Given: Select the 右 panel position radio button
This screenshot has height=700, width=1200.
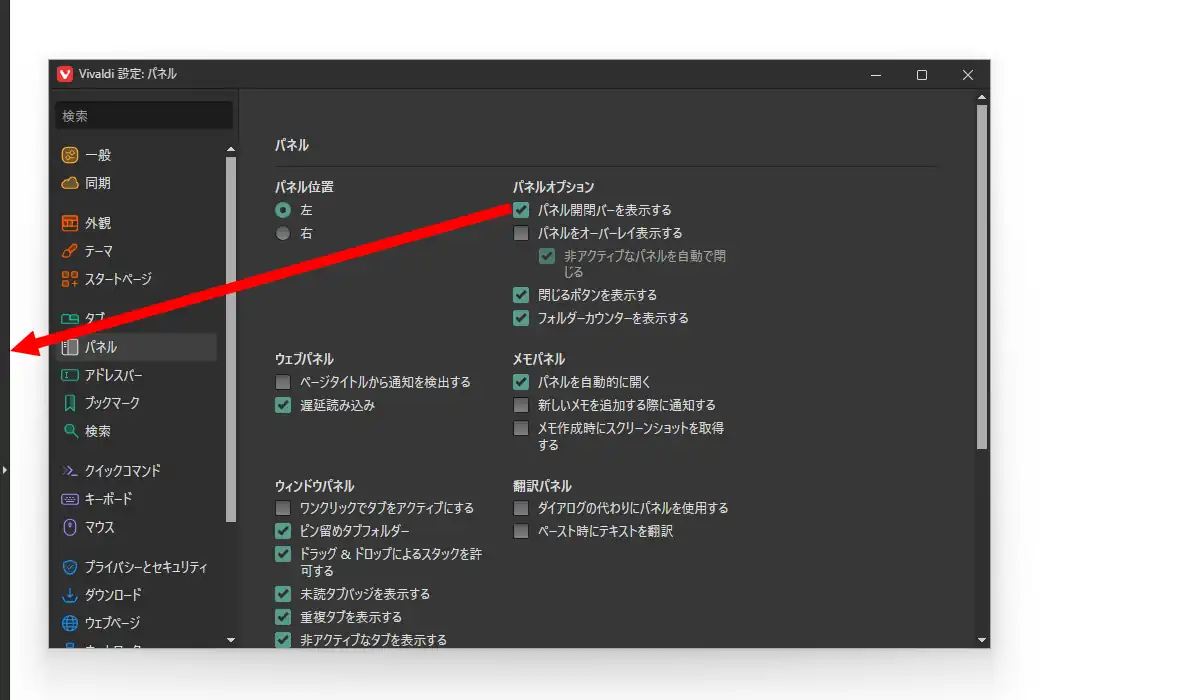Looking at the screenshot, I should pos(283,233).
